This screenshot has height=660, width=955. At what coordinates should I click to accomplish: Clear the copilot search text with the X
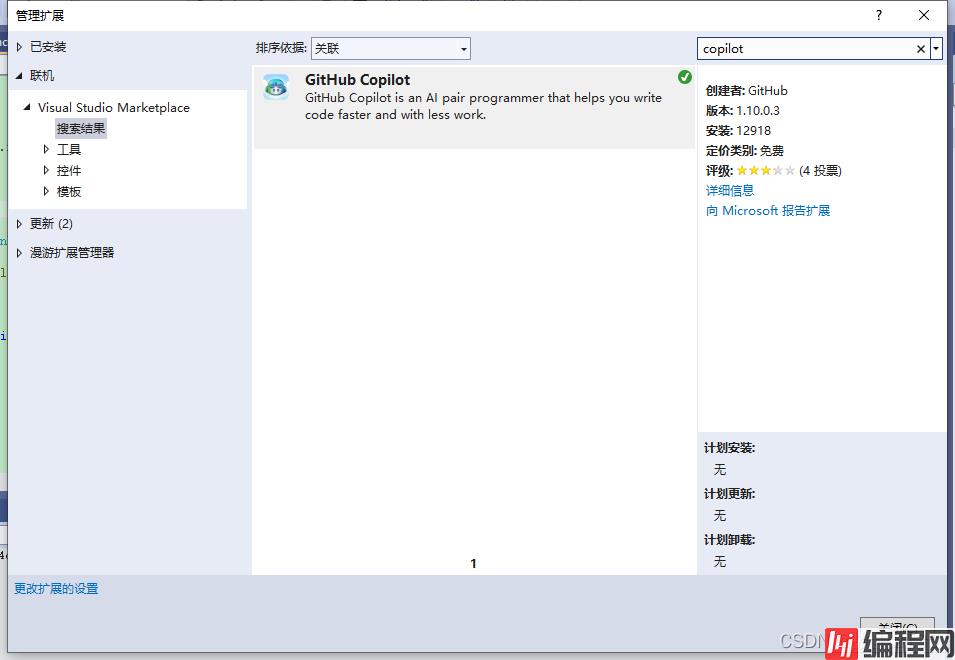[920, 49]
